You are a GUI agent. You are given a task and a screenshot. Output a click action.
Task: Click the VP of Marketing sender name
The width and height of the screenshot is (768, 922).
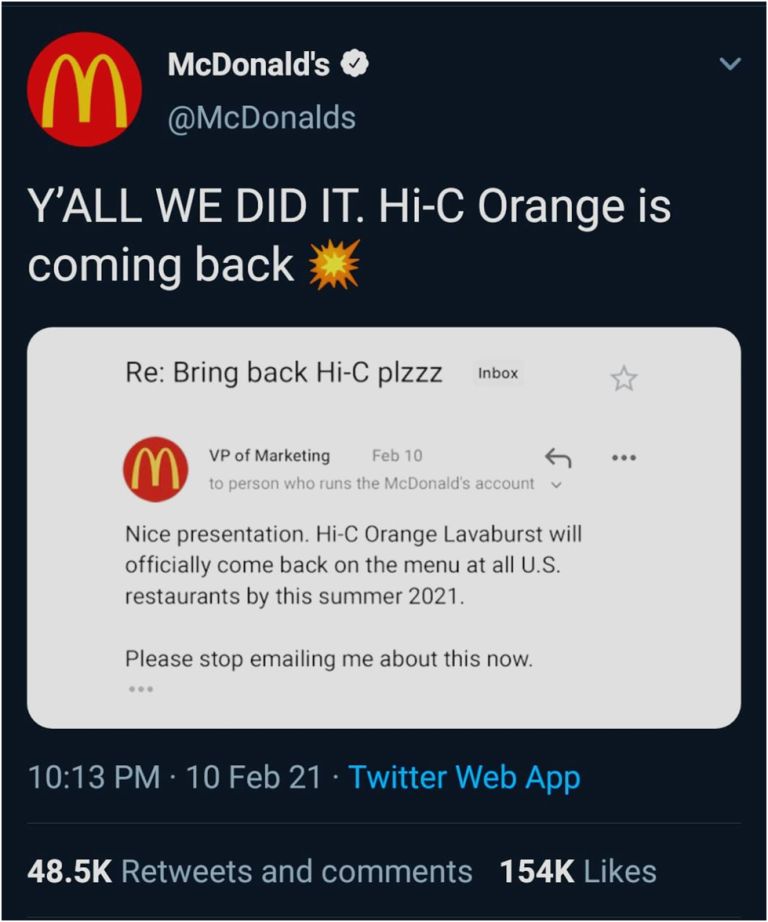269,455
